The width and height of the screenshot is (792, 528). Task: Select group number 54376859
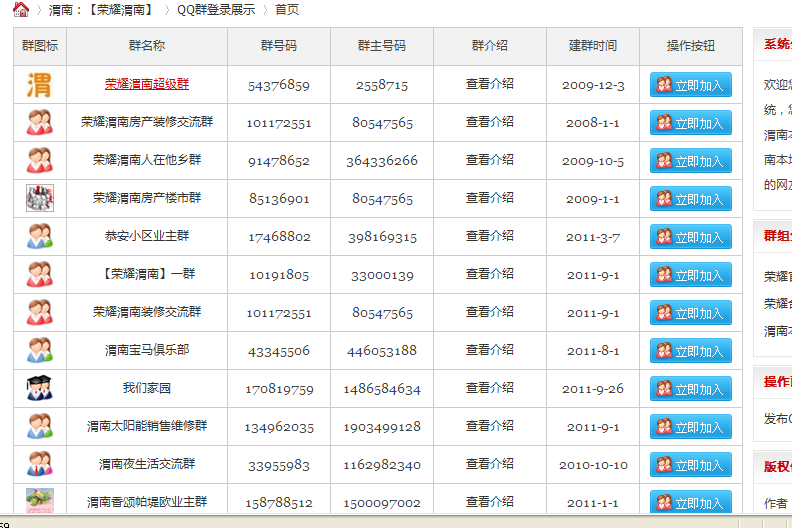[x=279, y=85]
